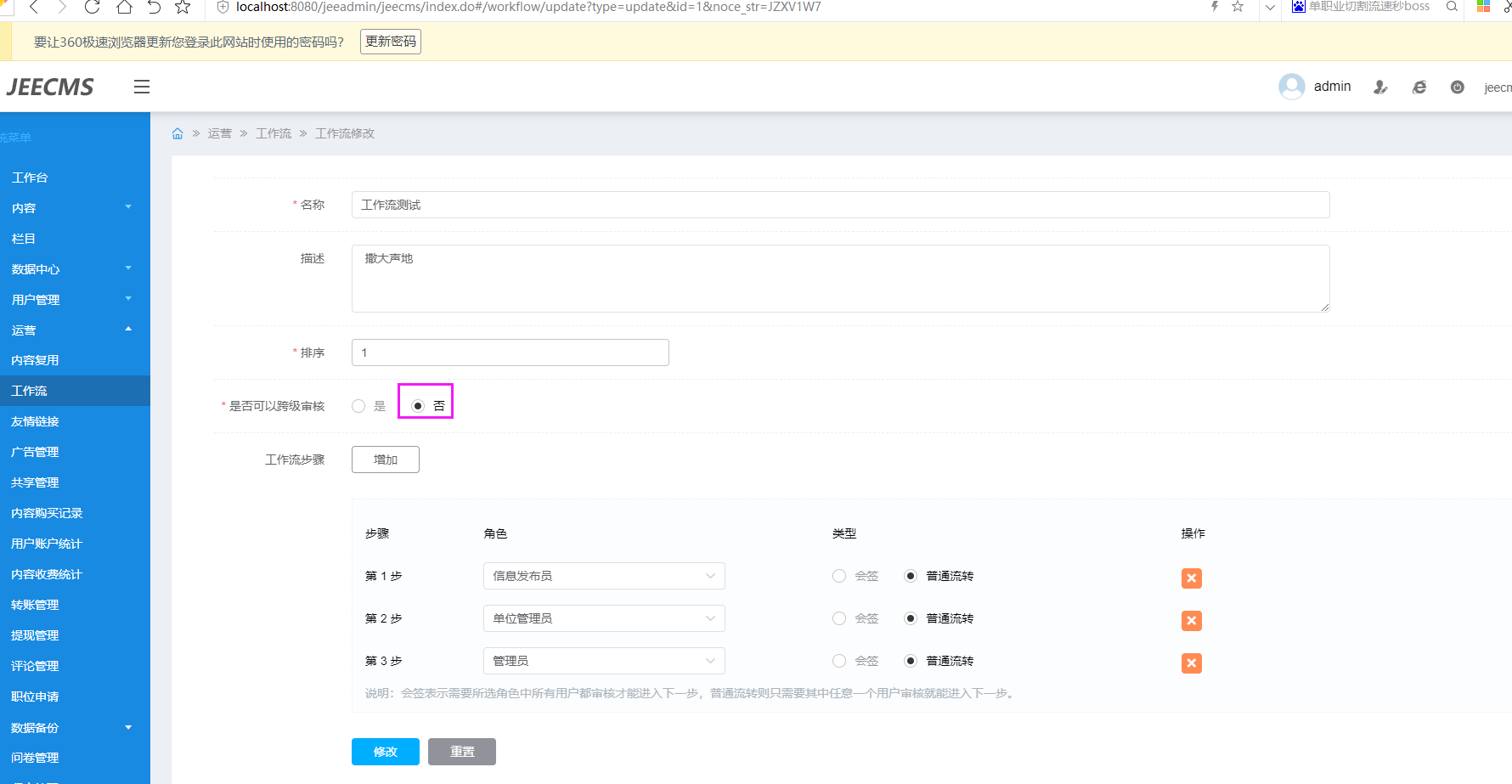Delete workflow step 第 3 步
Screen dimensions: 1512x784
pos(1192,663)
